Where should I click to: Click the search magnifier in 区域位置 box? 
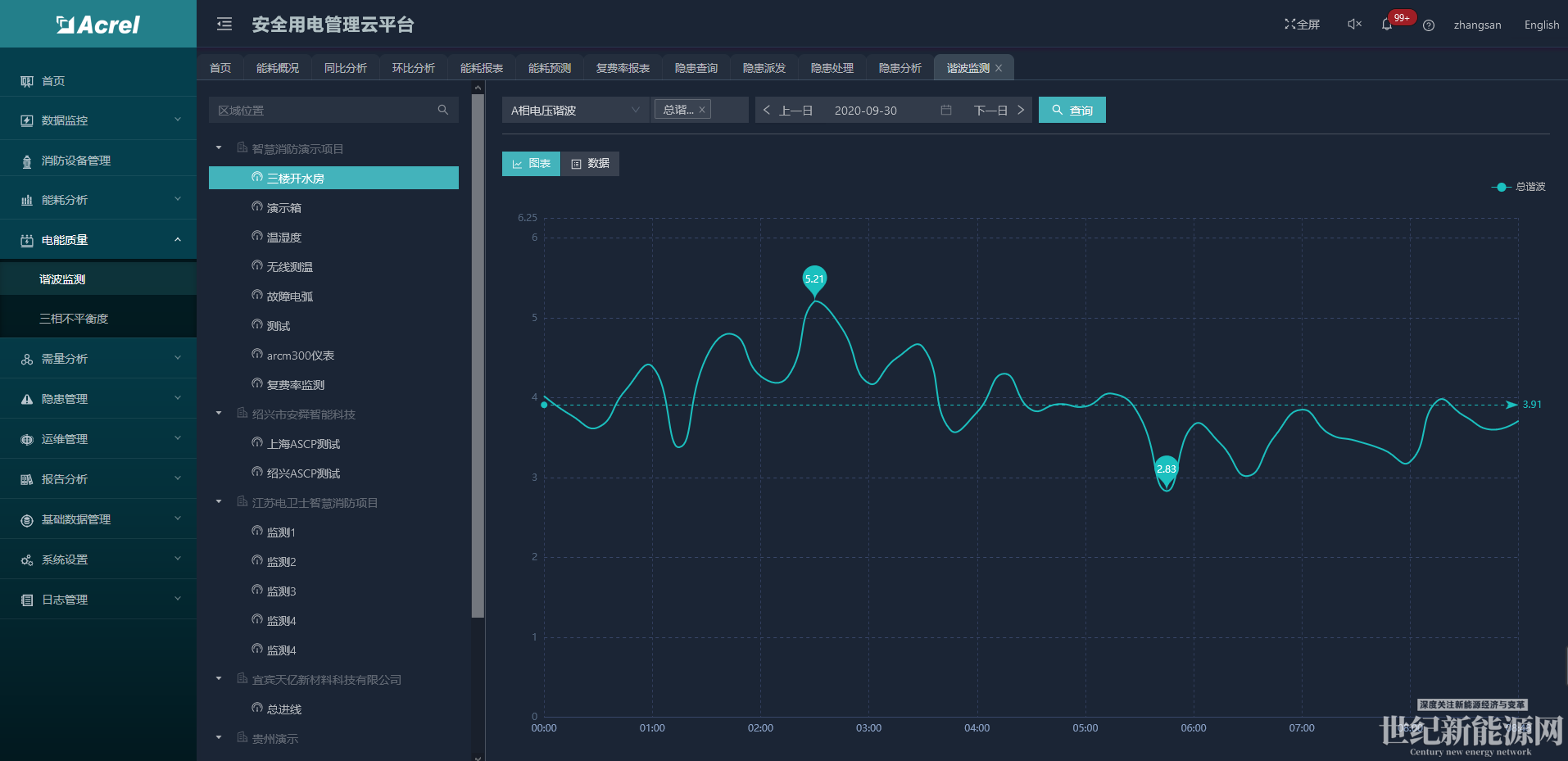(x=443, y=110)
